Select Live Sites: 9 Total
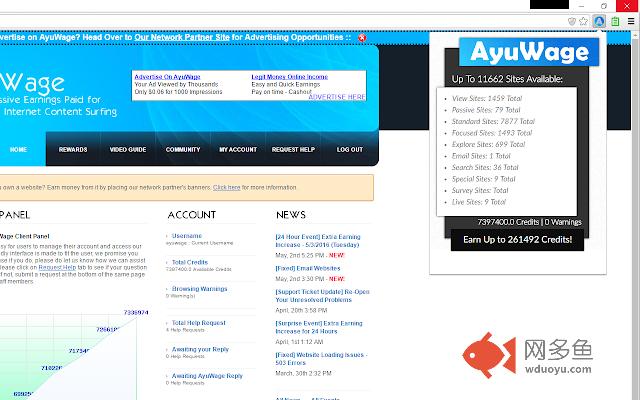This screenshot has width=640, height=400. (x=478, y=202)
